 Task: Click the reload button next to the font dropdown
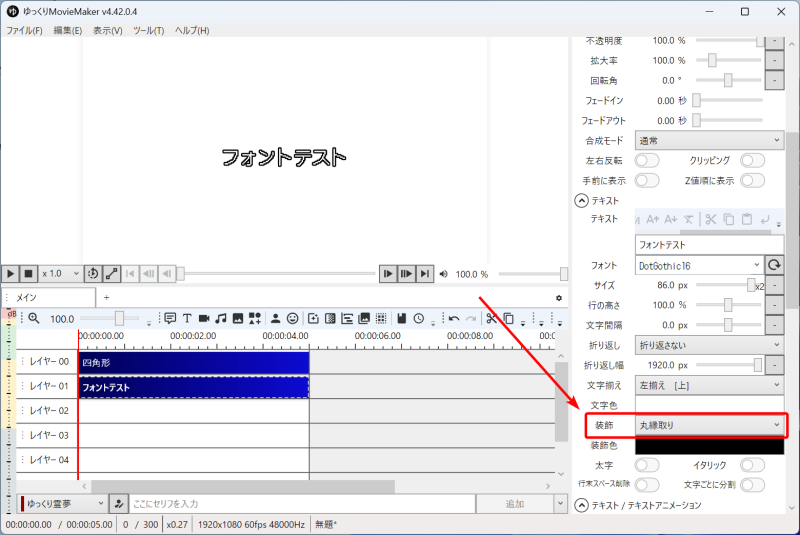774,265
